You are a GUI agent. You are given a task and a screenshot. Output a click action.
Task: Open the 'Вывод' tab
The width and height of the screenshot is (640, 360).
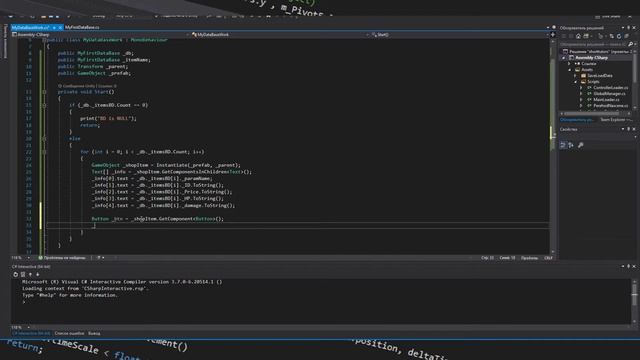(x=94, y=333)
